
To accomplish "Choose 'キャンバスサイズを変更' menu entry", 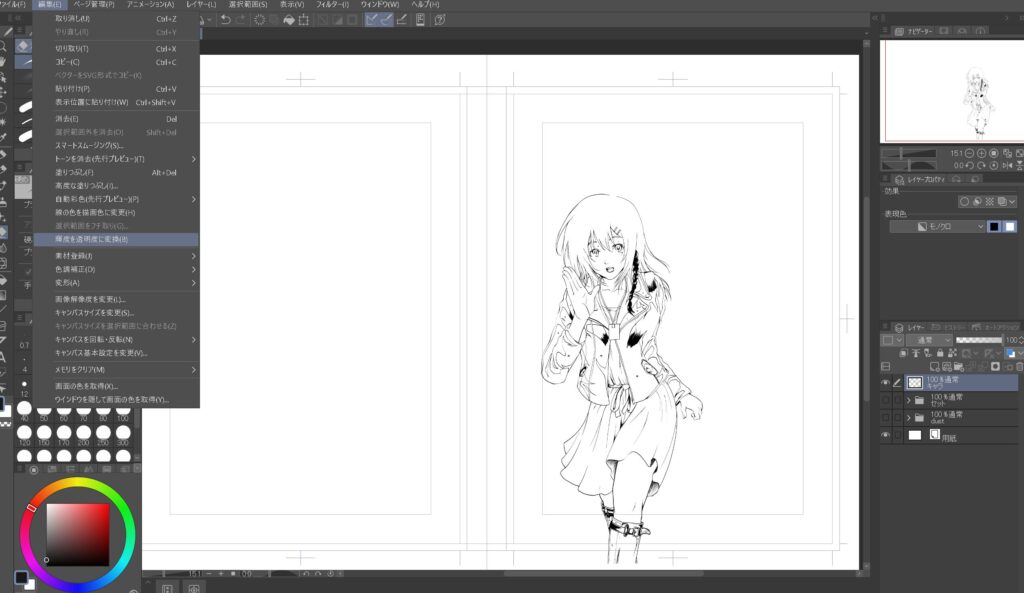I will tap(94, 313).
